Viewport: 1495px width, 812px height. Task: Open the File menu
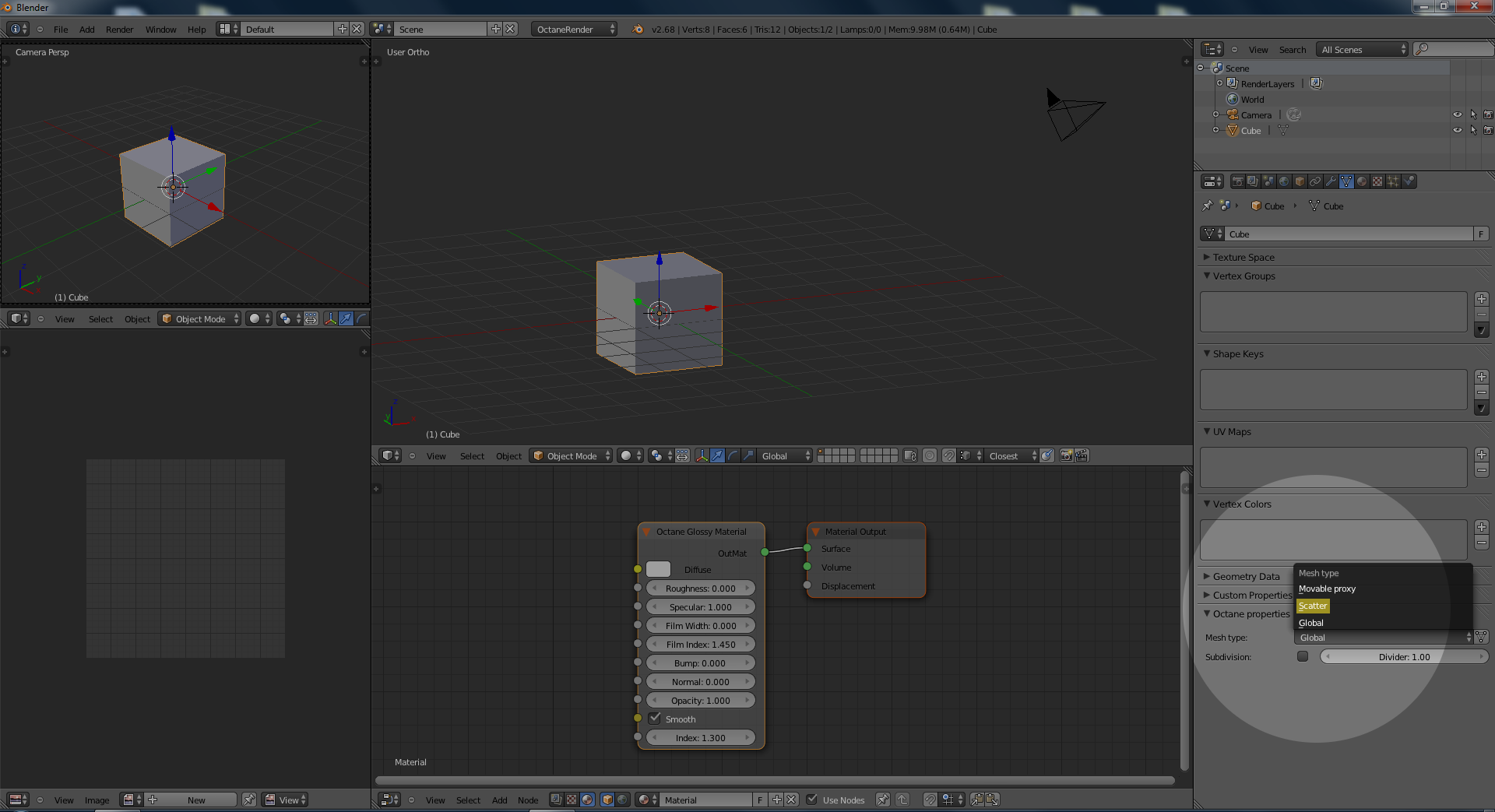pos(61,29)
